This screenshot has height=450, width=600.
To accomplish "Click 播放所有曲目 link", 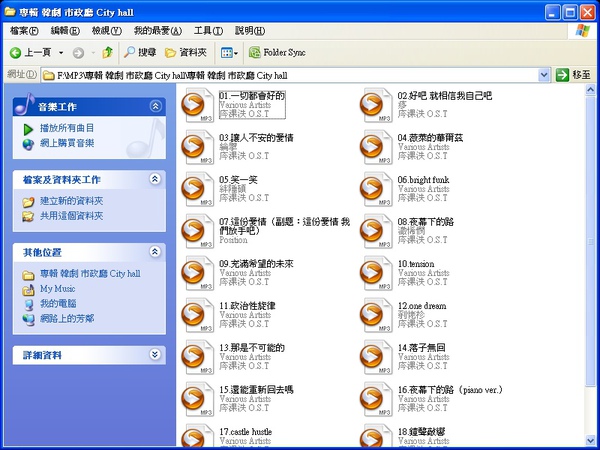I will (66, 128).
